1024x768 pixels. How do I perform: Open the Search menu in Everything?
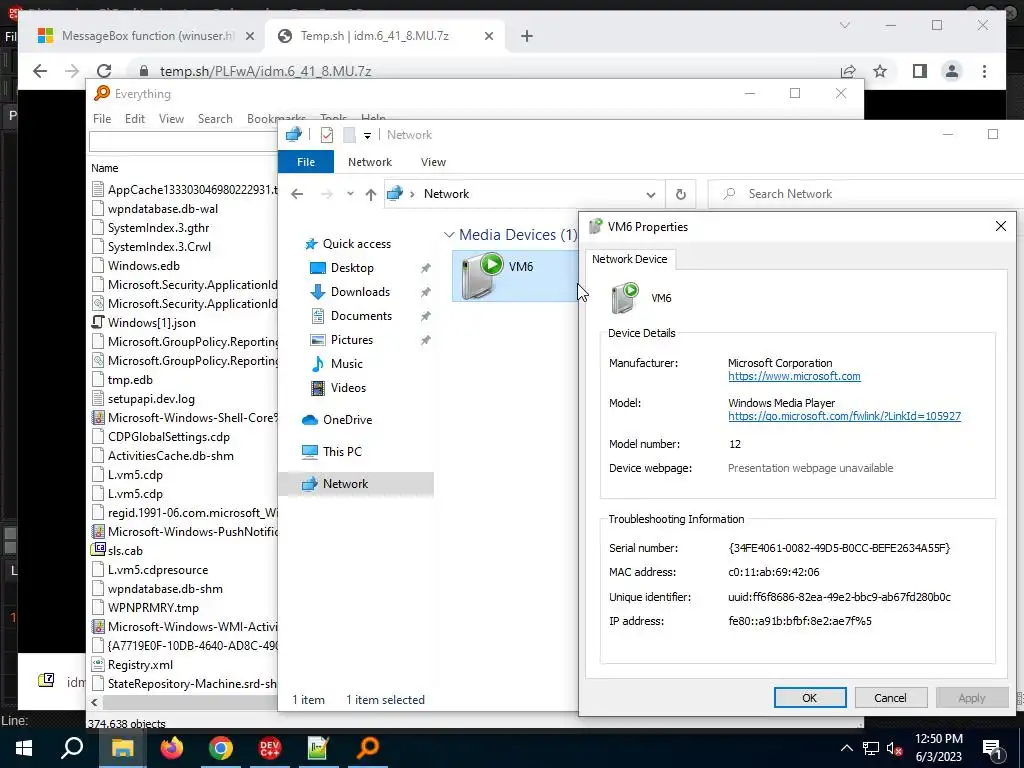(215, 119)
